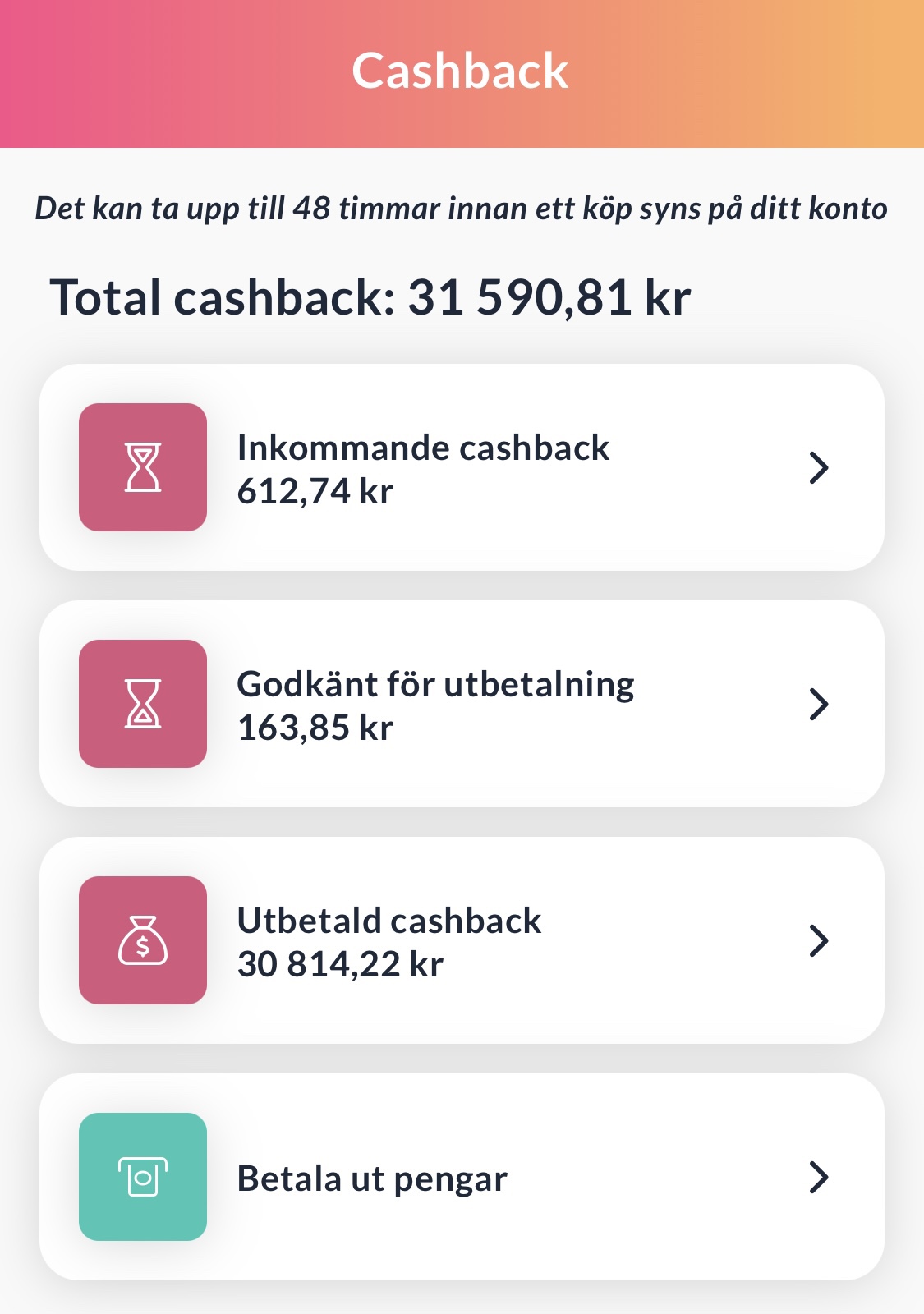Tap empty card area right of Betala ut pengar

(657, 1177)
